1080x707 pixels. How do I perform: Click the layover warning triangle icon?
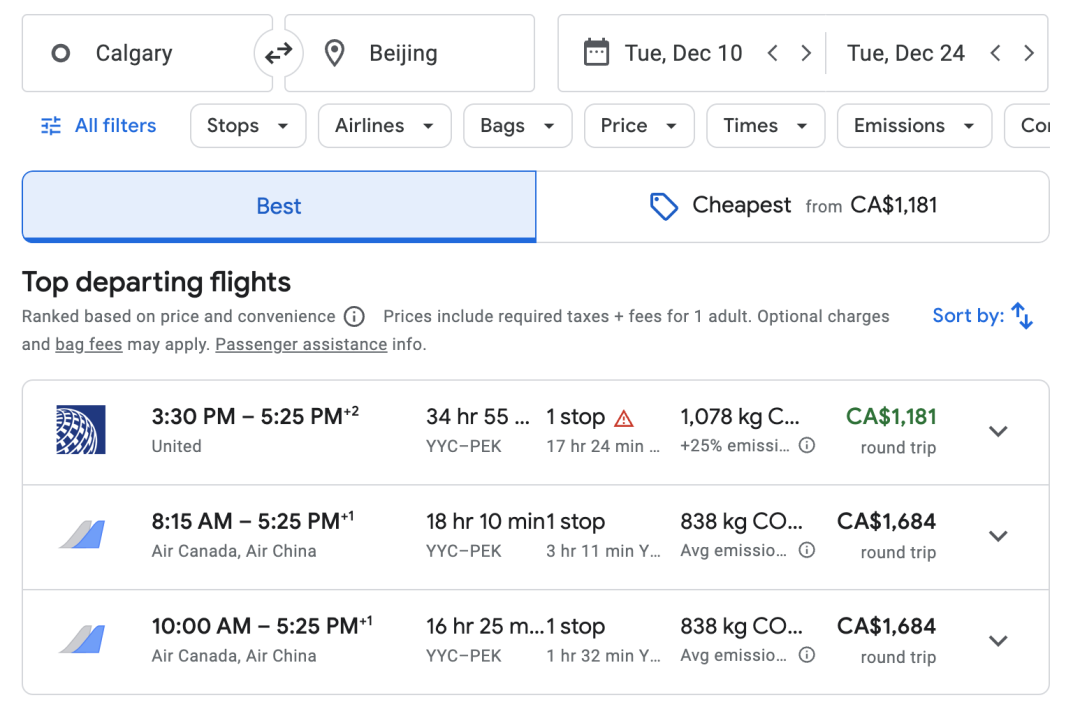[623, 418]
